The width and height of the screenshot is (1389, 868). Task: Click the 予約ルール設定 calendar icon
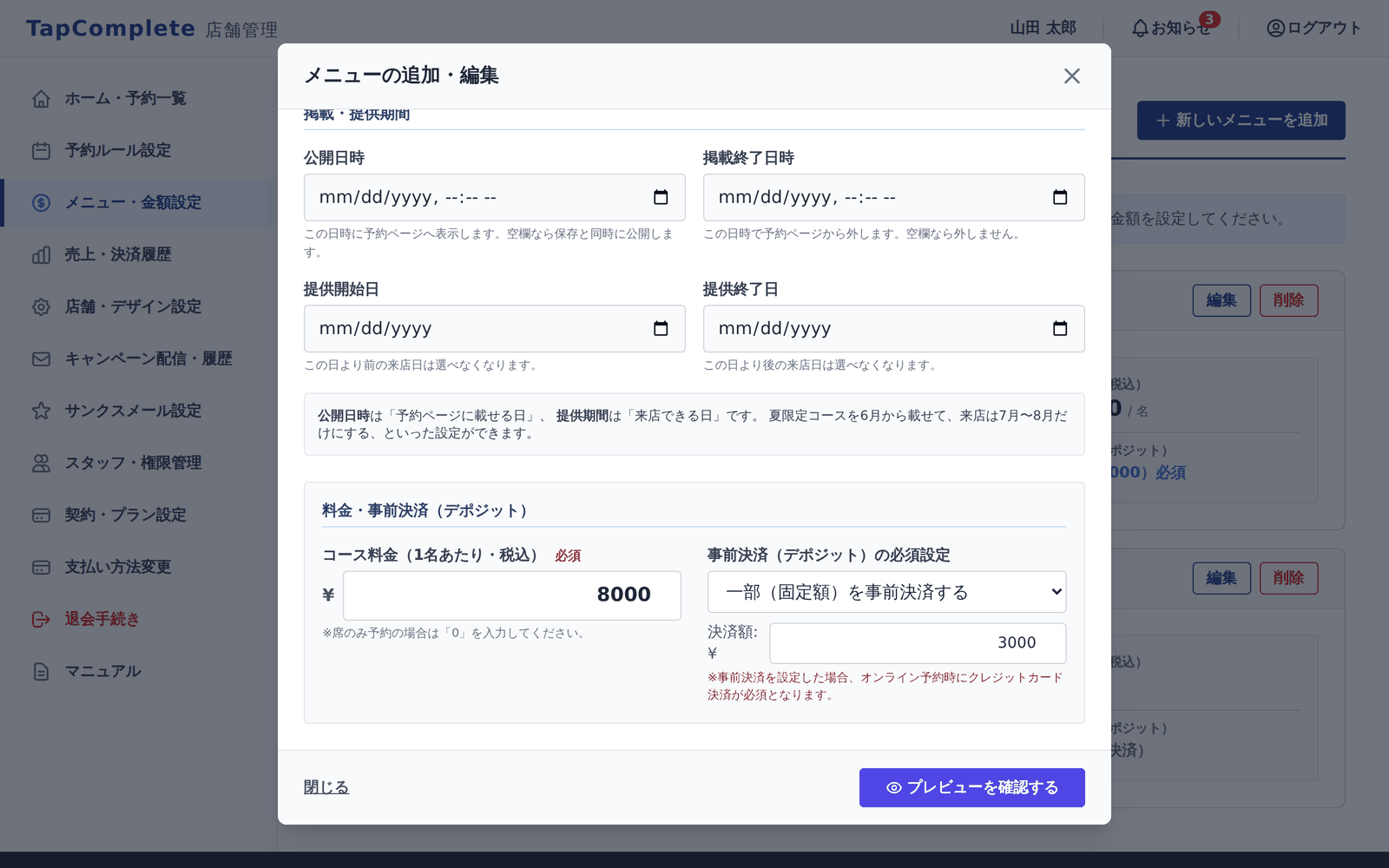[x=41, y=150]
